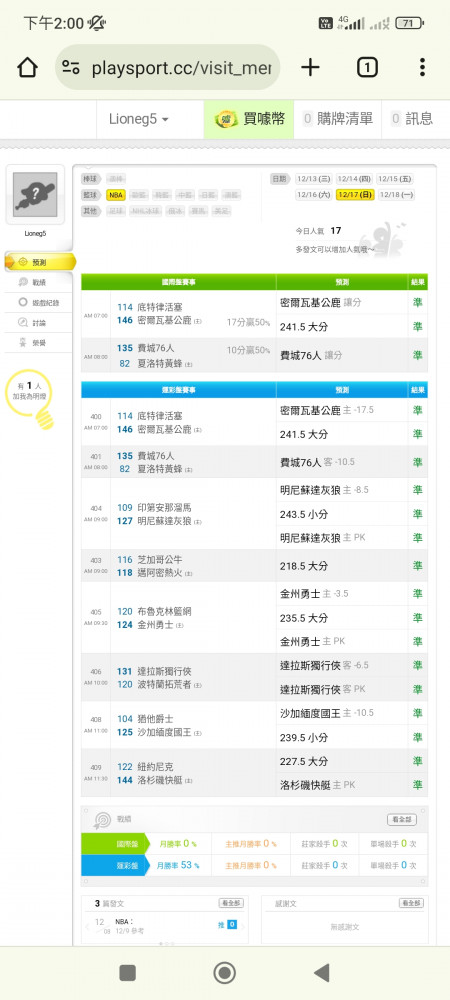This screenshot has width=450, height=1000.
Task: Open the 戰績 sidebar menu item
Action: 40,282
